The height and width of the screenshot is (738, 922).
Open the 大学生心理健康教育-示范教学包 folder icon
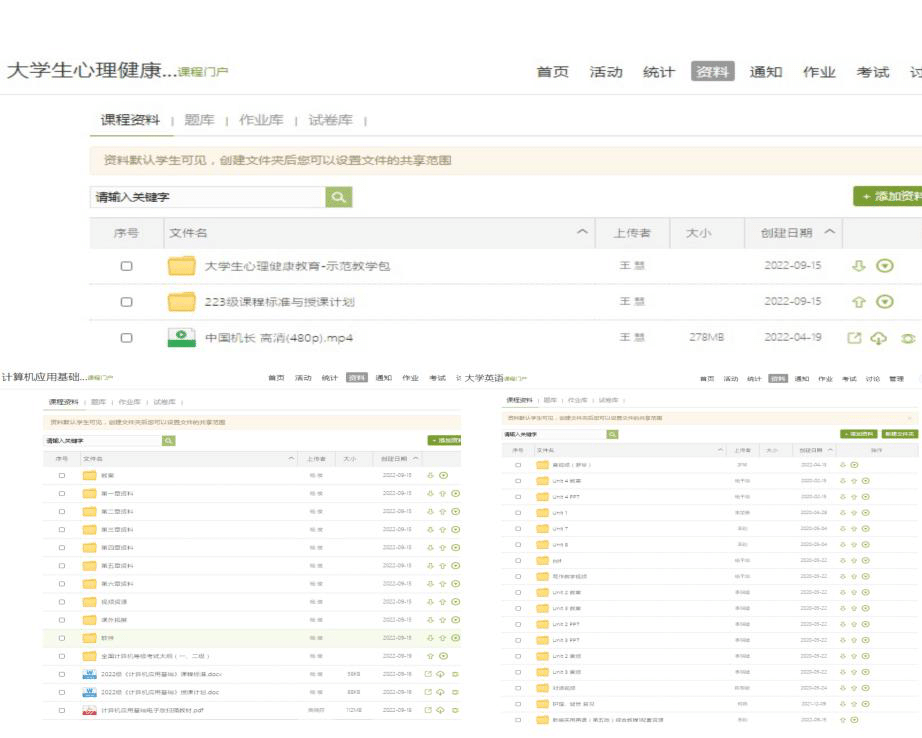[x=181, y=266]
